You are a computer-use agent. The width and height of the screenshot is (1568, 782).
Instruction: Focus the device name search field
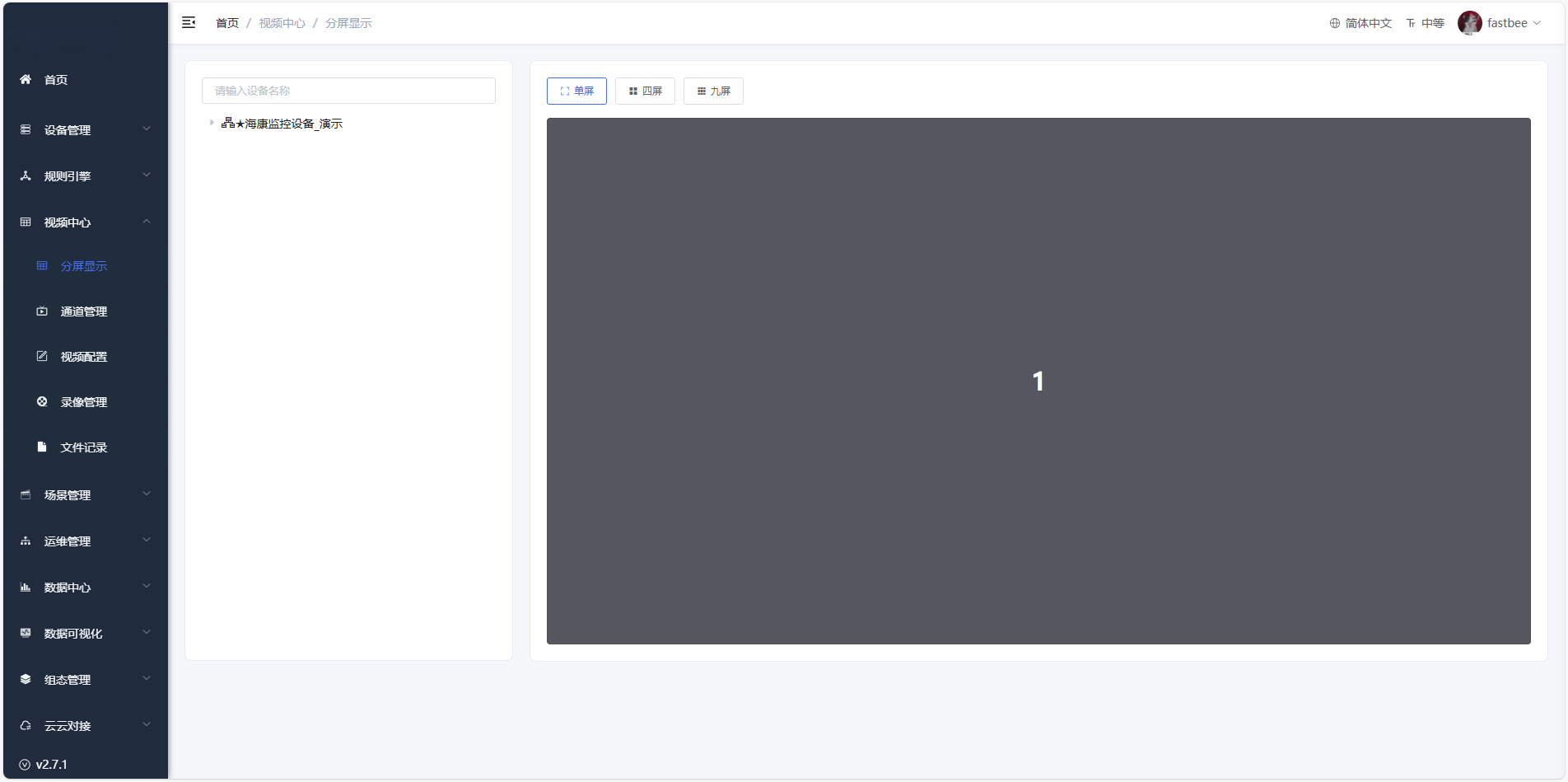point(348,91)
